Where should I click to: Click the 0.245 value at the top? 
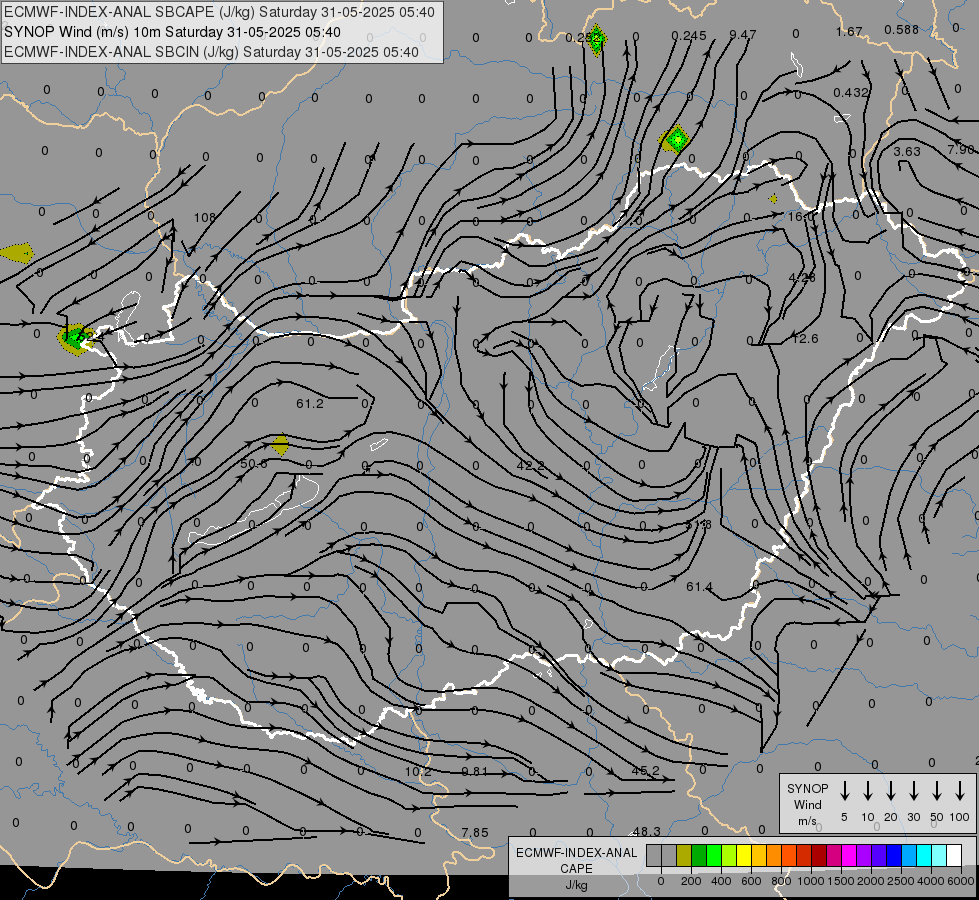[x=689, y=36]
